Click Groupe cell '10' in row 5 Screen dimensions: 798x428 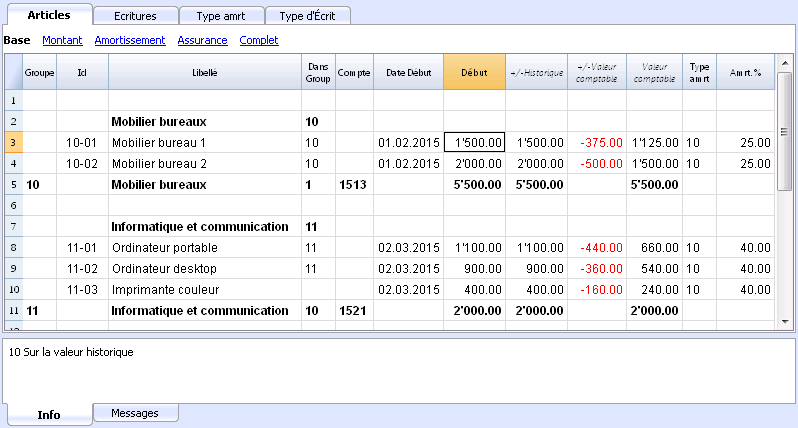39,184
